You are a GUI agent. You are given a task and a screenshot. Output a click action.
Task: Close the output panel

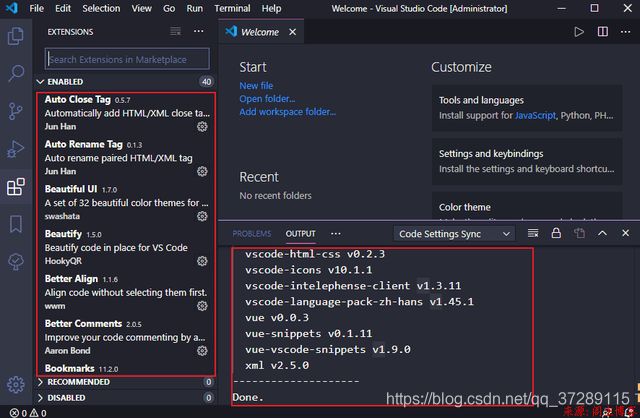[x=625, y=233]
